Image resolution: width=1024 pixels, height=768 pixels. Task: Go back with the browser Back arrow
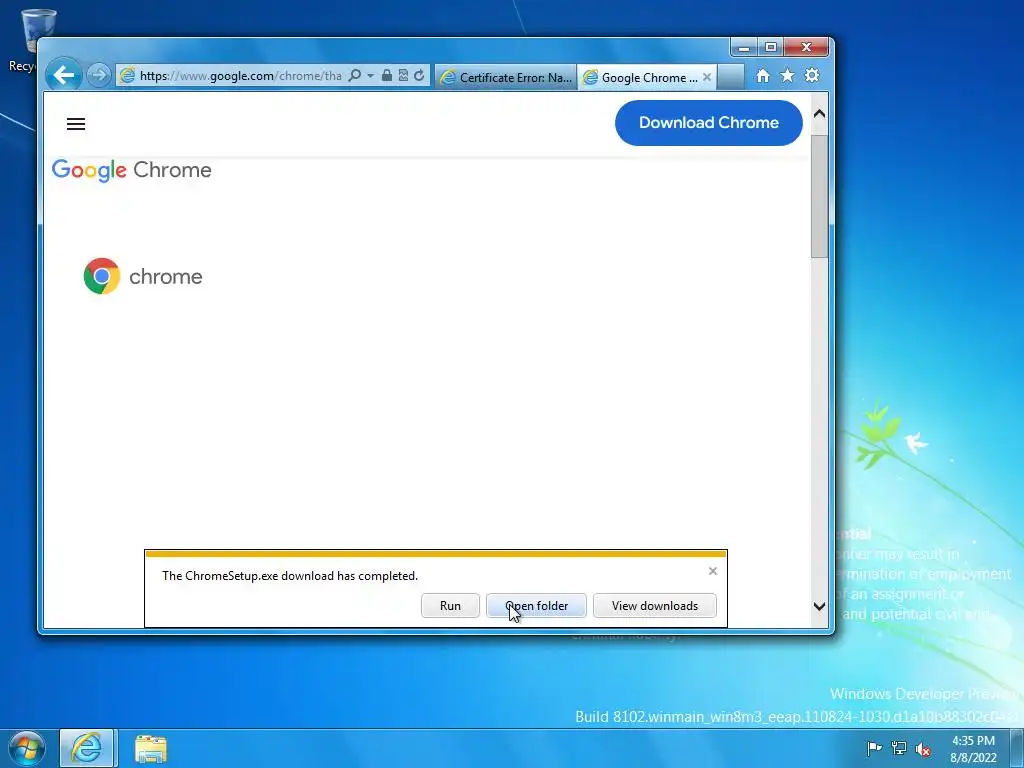64,75
